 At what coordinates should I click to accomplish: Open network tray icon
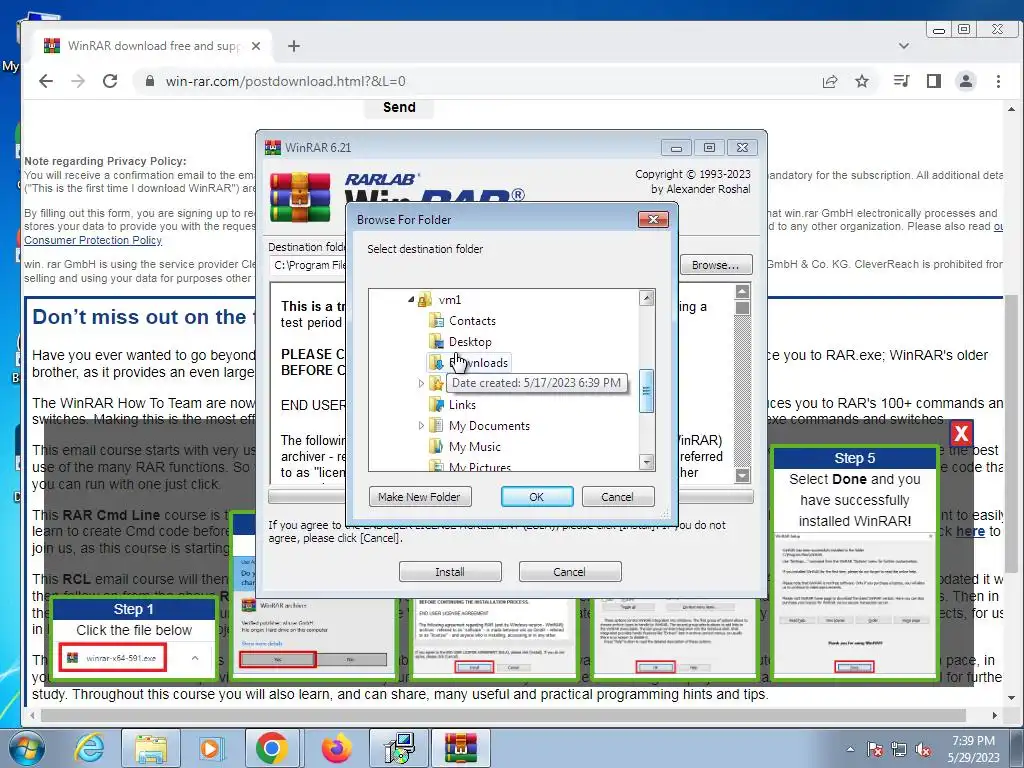(x=899, y=750)
